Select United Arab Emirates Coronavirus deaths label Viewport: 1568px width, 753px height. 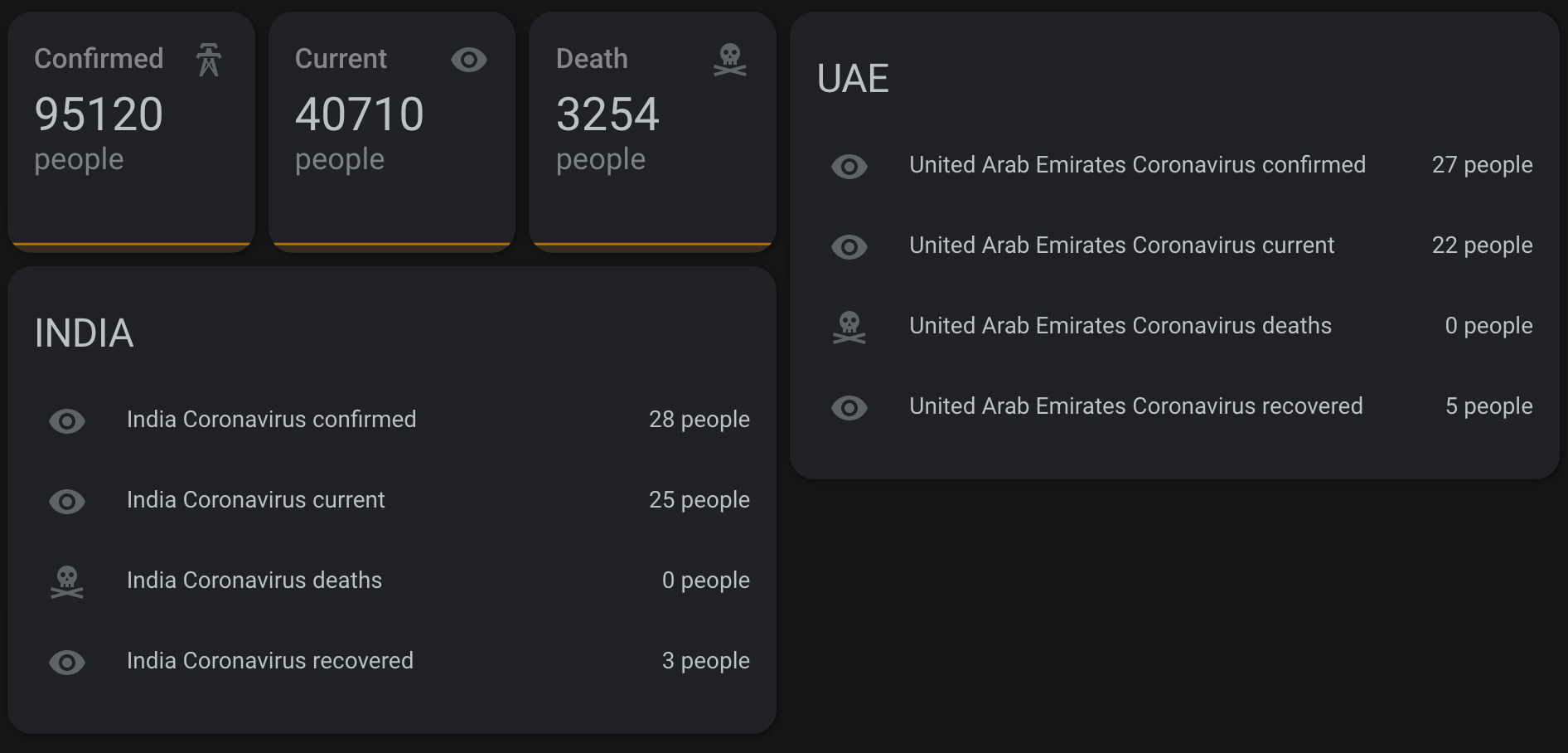tap(1120, 326)
